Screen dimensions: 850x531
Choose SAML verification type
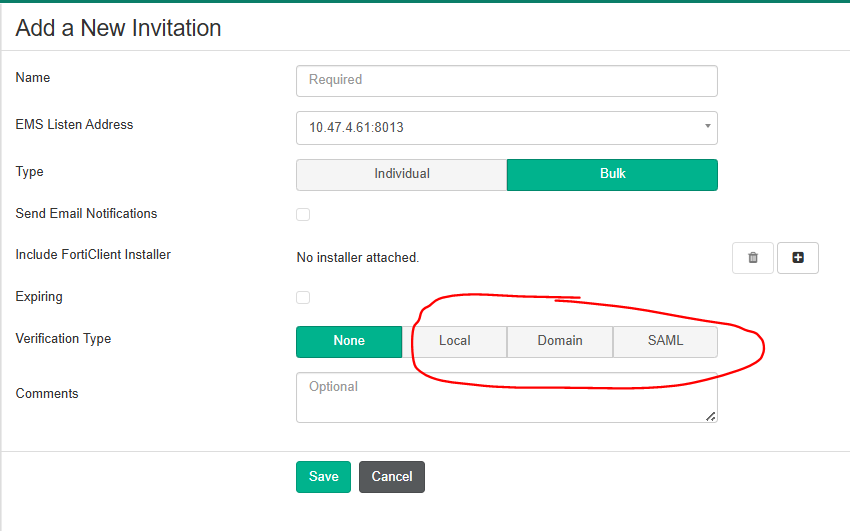(x=665, y=341)
